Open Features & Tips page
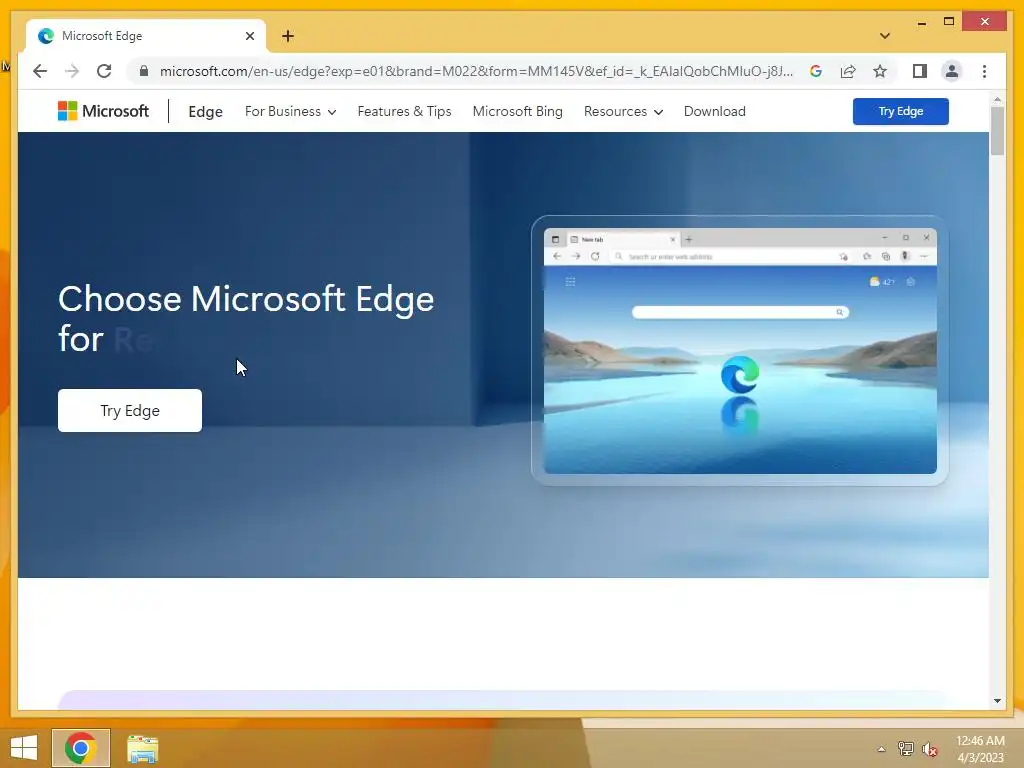The image size is (1024, 768). point(404,112)
